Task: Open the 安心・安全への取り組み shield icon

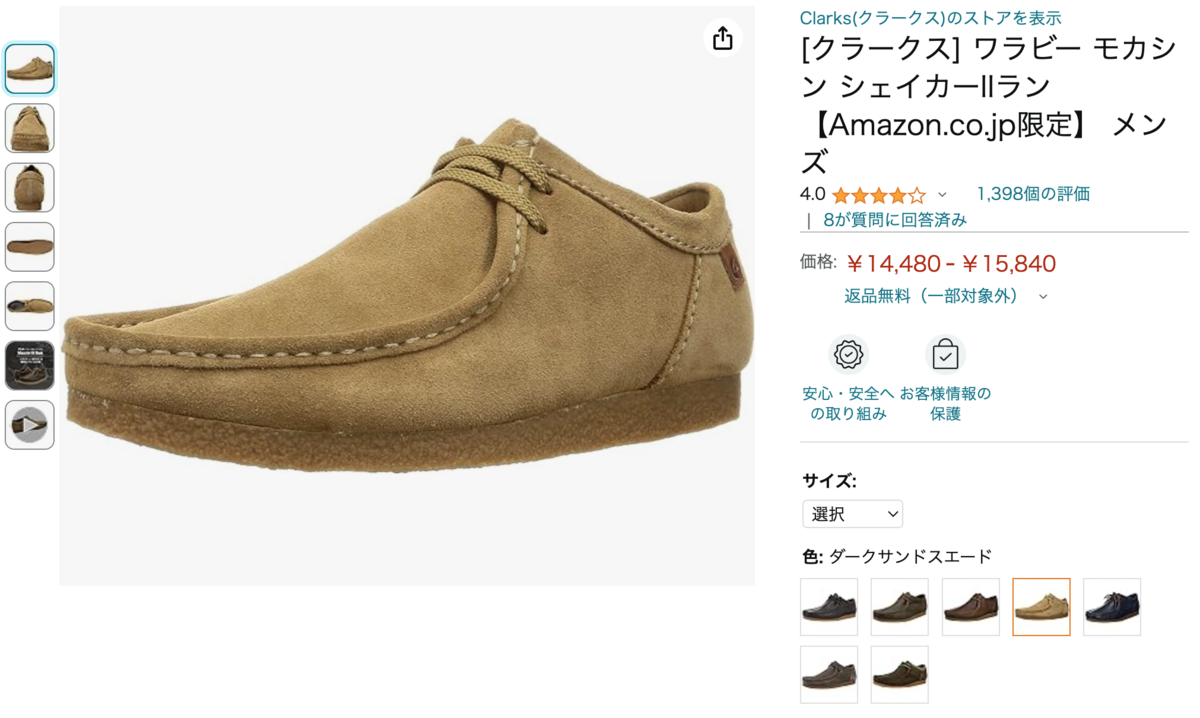Action: tap(848, 354)
